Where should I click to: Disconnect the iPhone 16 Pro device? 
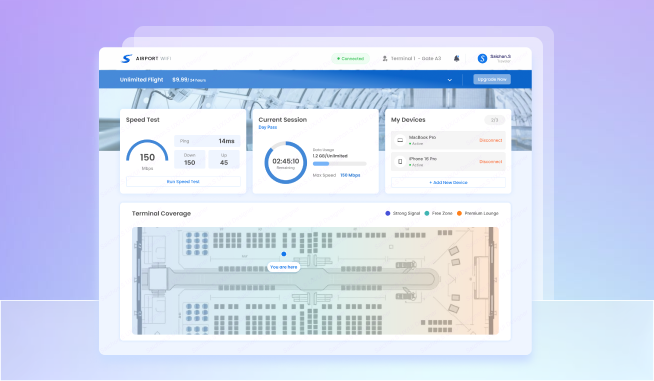[x=490, y=161]
